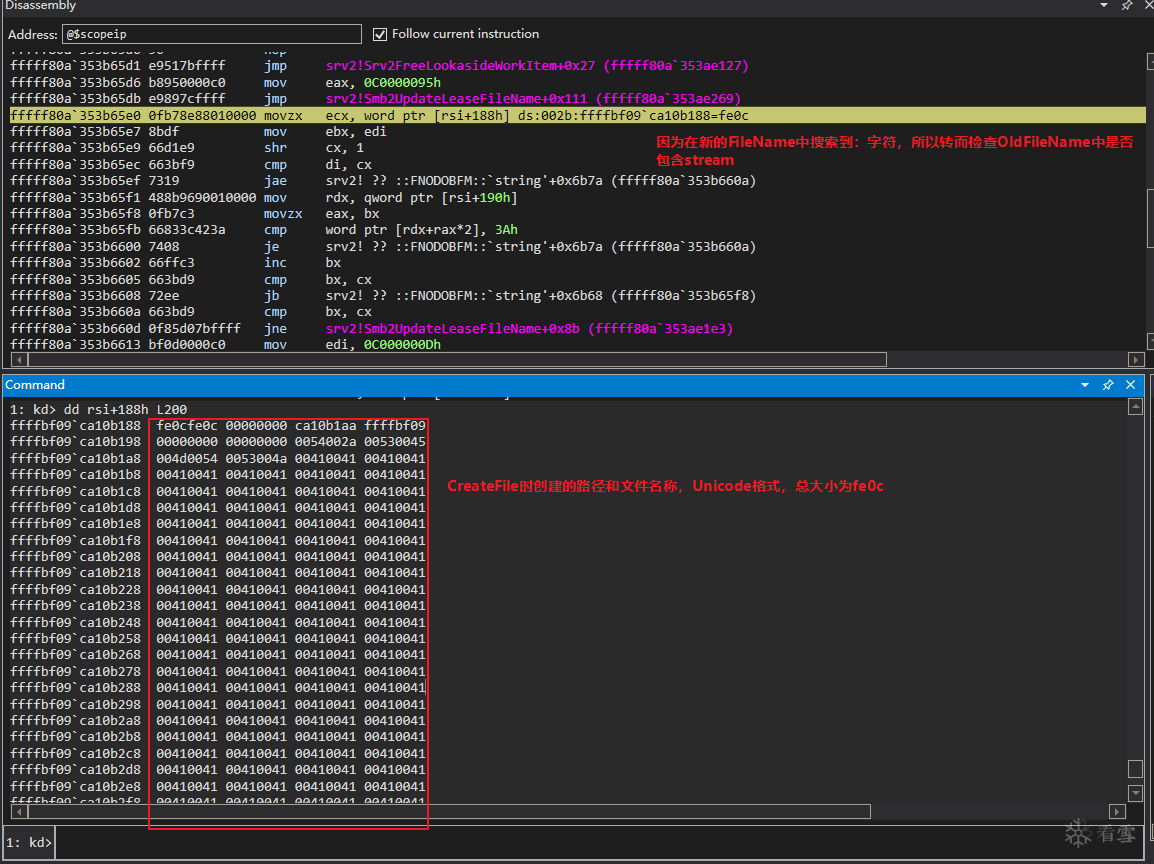This screenshot has height=864, width=1154.
Task: Click fe0cfe0c value in memory dump
Action: (186, 425)
